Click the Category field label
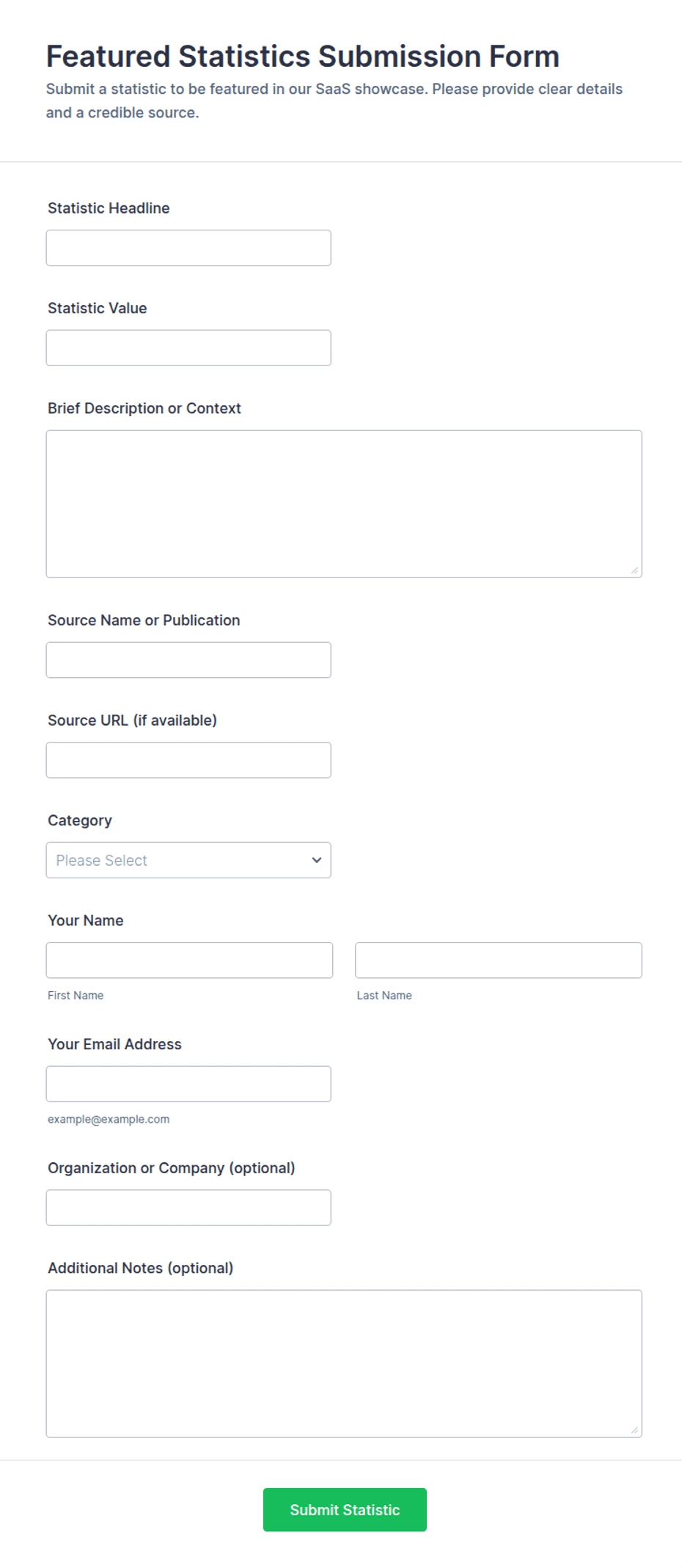Image resolution: width=682 pixels, height=1568 pixels. [x=80, y=820]
